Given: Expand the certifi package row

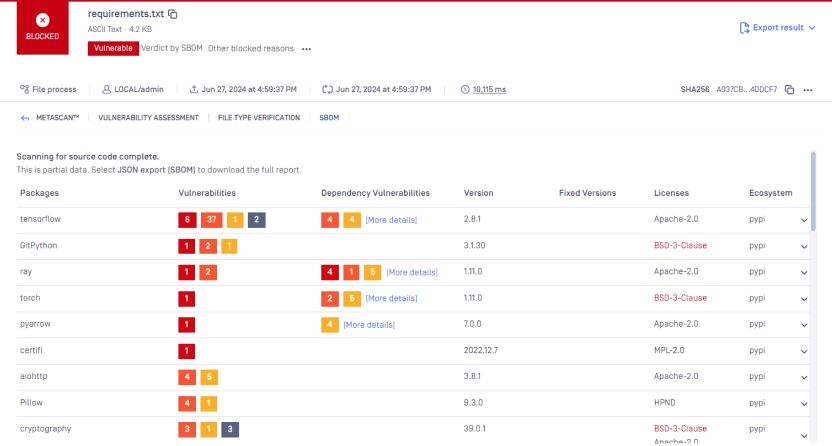Looking at the screenshot, I should (804, 352).
